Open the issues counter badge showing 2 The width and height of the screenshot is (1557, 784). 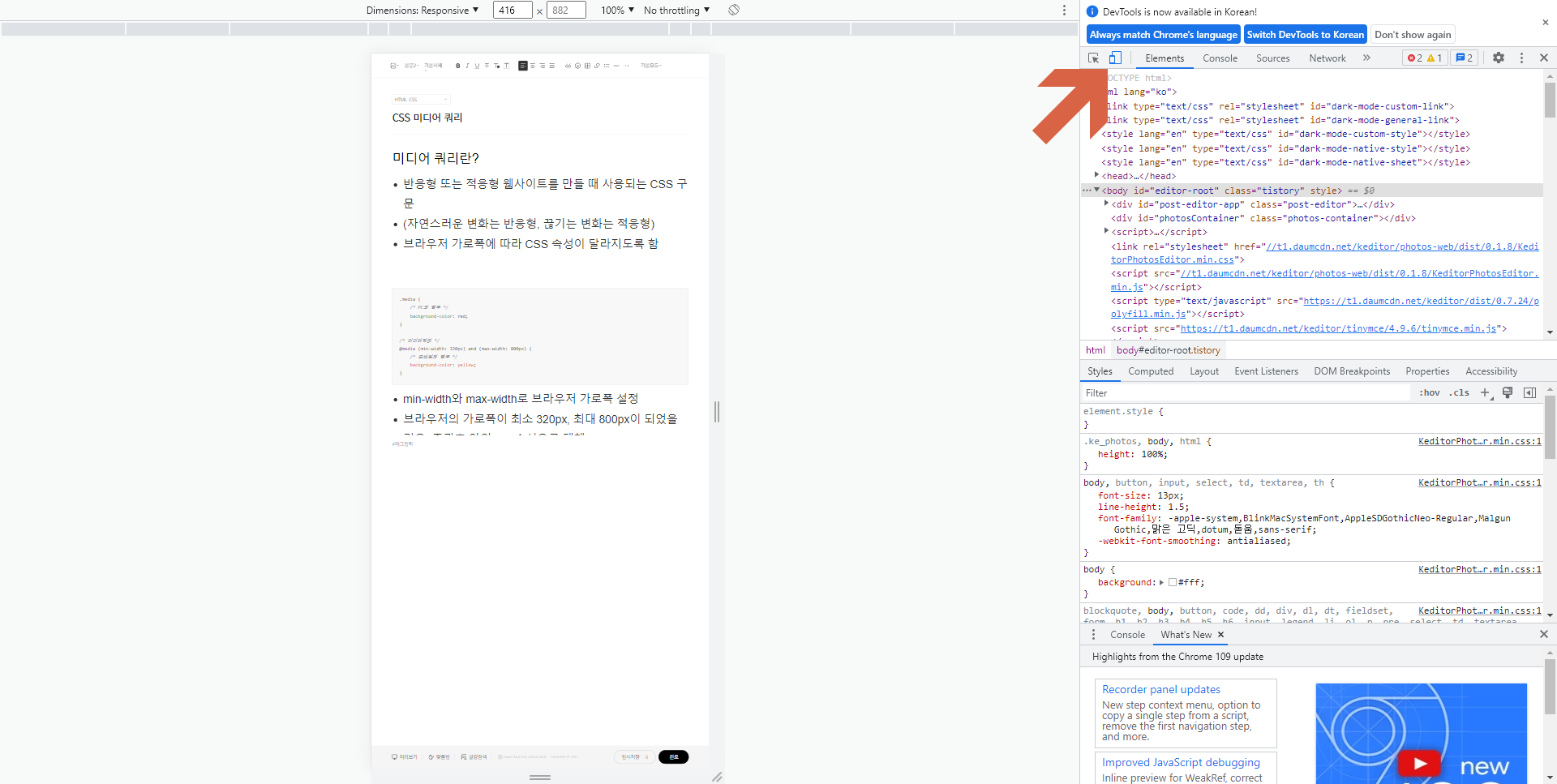point(1465,58)
